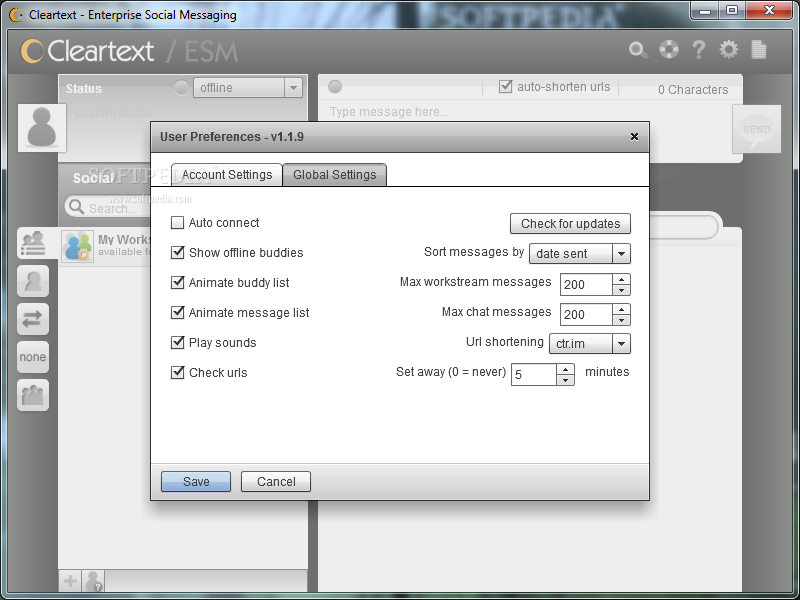Switch to Global Settings tab
The height and width of the screenshot is (600, 800).
click(335, 175)
